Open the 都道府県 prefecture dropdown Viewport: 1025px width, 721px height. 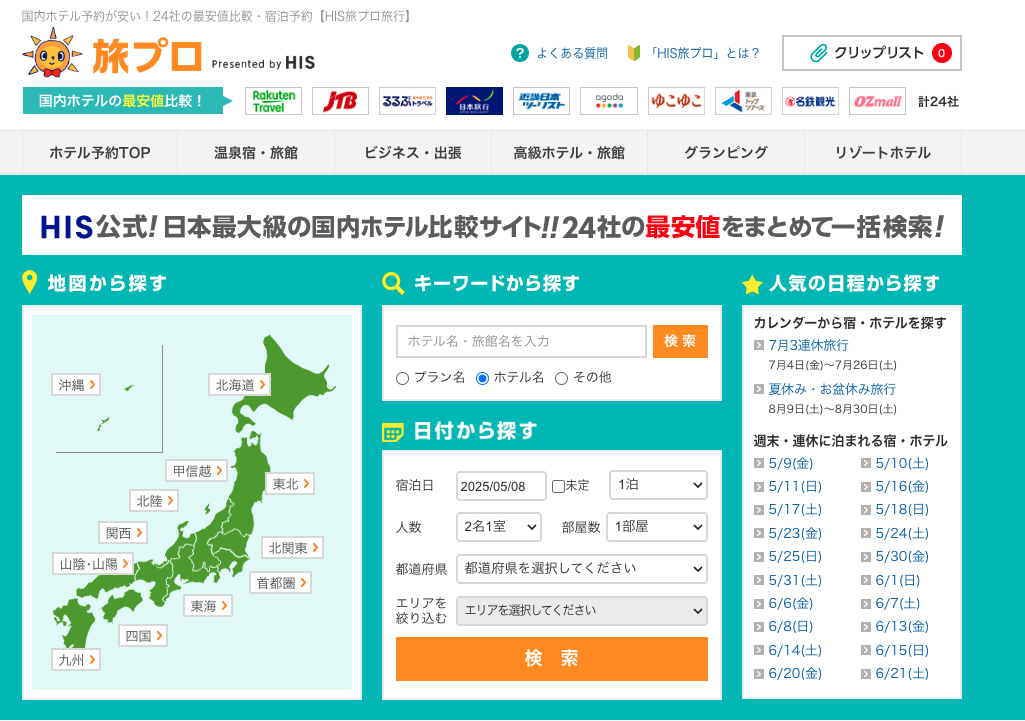(x=582, y=569)
